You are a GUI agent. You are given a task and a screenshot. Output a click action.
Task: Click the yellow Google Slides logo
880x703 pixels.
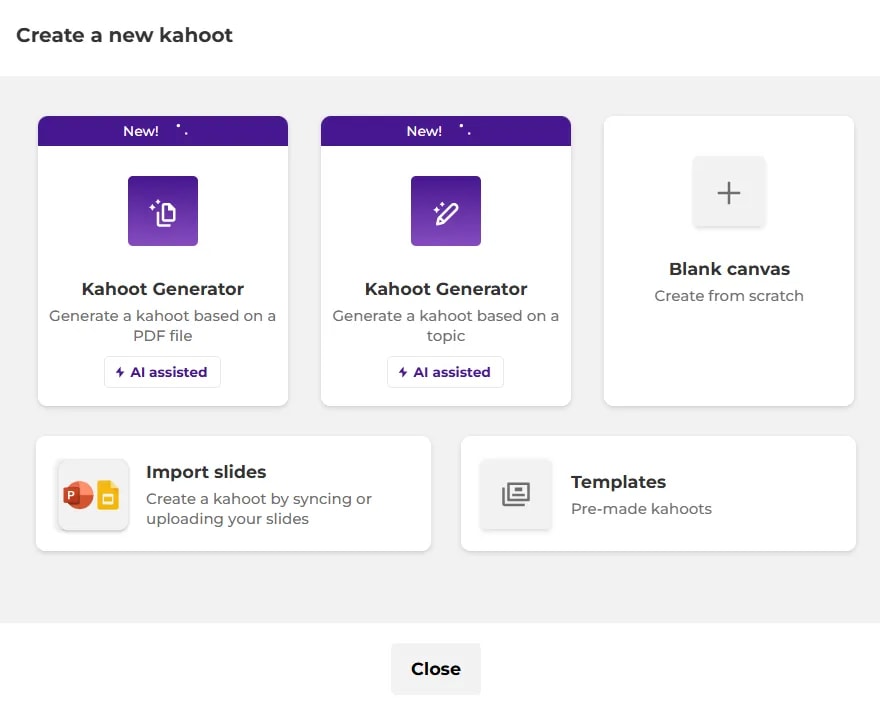click(108, 495)
